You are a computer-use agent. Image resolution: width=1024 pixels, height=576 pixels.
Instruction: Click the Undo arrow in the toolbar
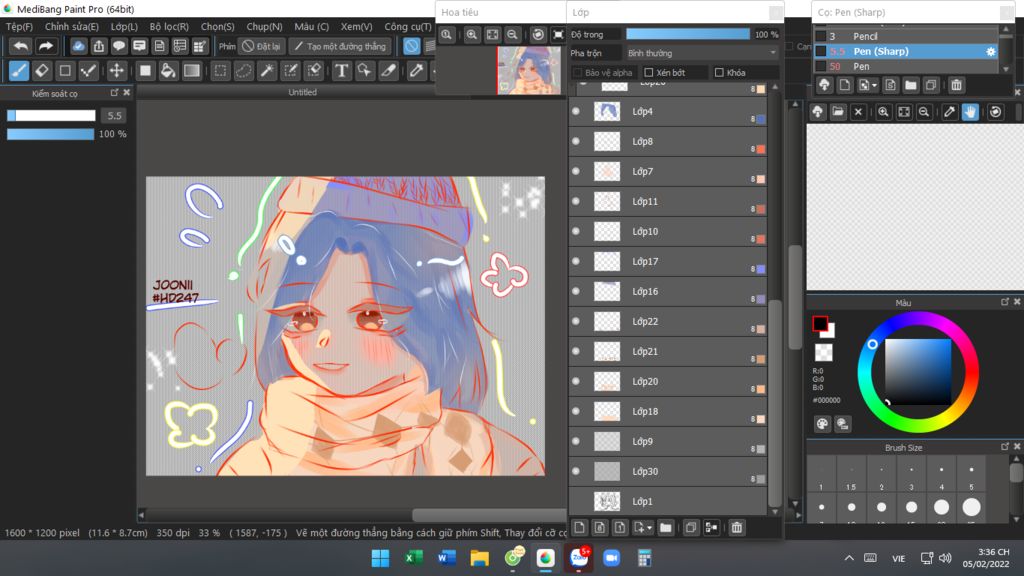tap(21, 46)
